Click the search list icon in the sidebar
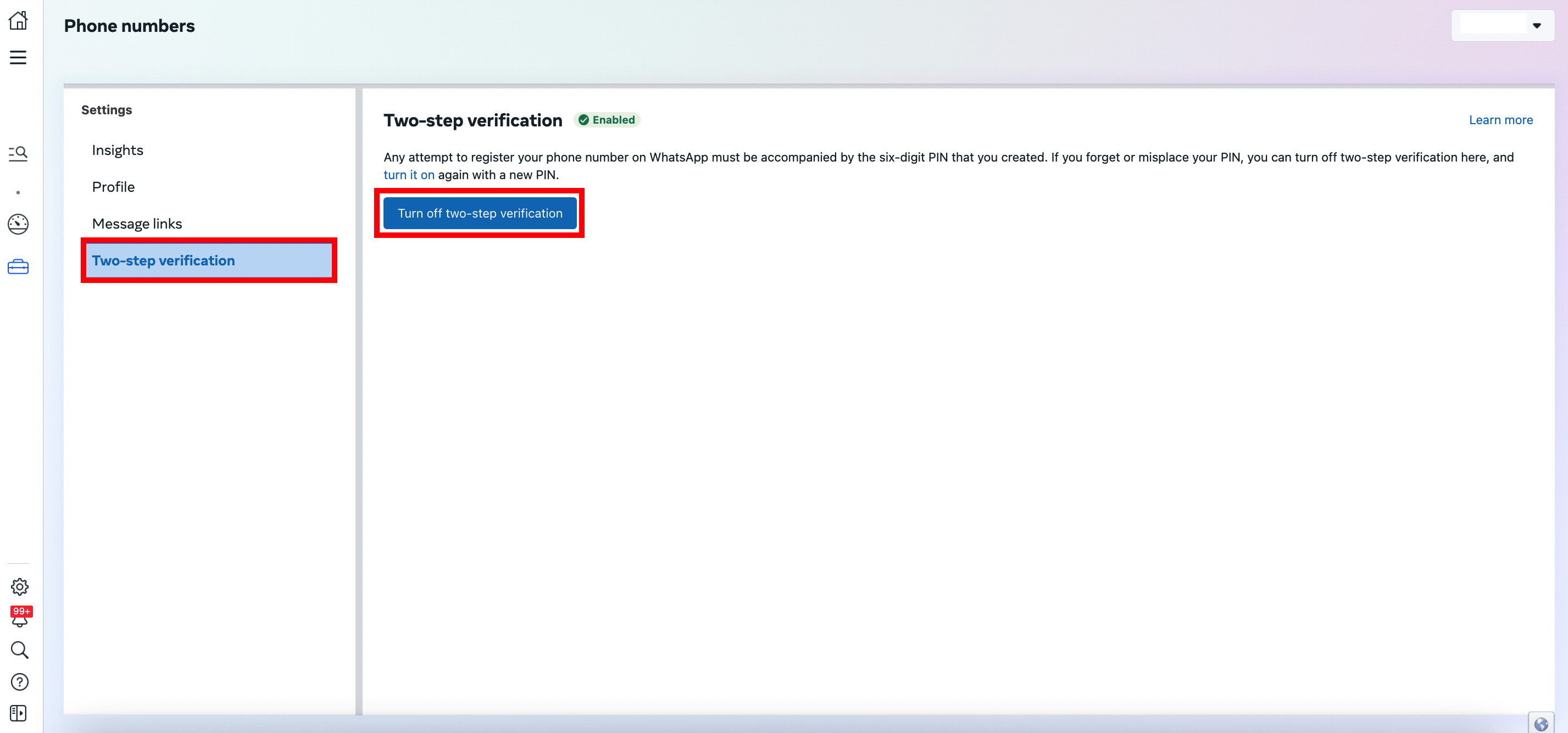Screen dimensions: 1568x733 pos(18,153)
